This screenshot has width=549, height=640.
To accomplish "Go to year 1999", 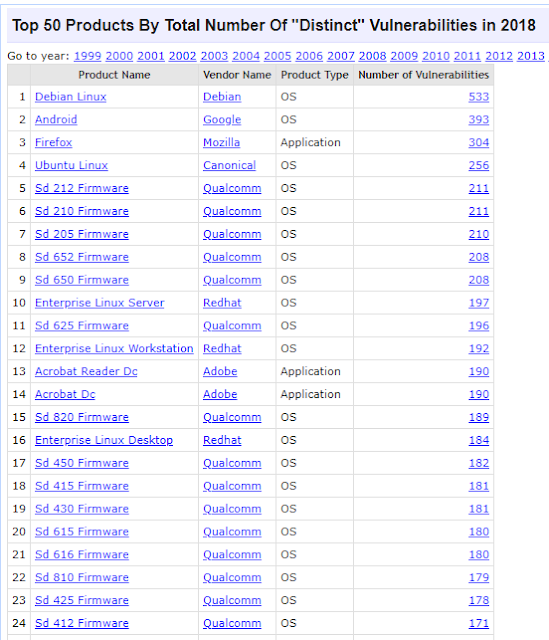I will coord(87,56).
